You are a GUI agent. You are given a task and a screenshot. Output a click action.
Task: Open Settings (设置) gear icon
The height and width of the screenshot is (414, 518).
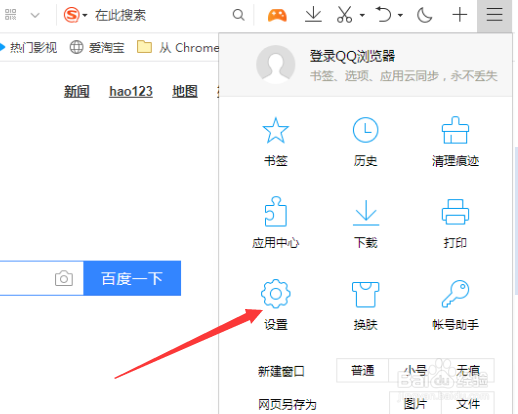pyautogui.click(x=275, y=294)
